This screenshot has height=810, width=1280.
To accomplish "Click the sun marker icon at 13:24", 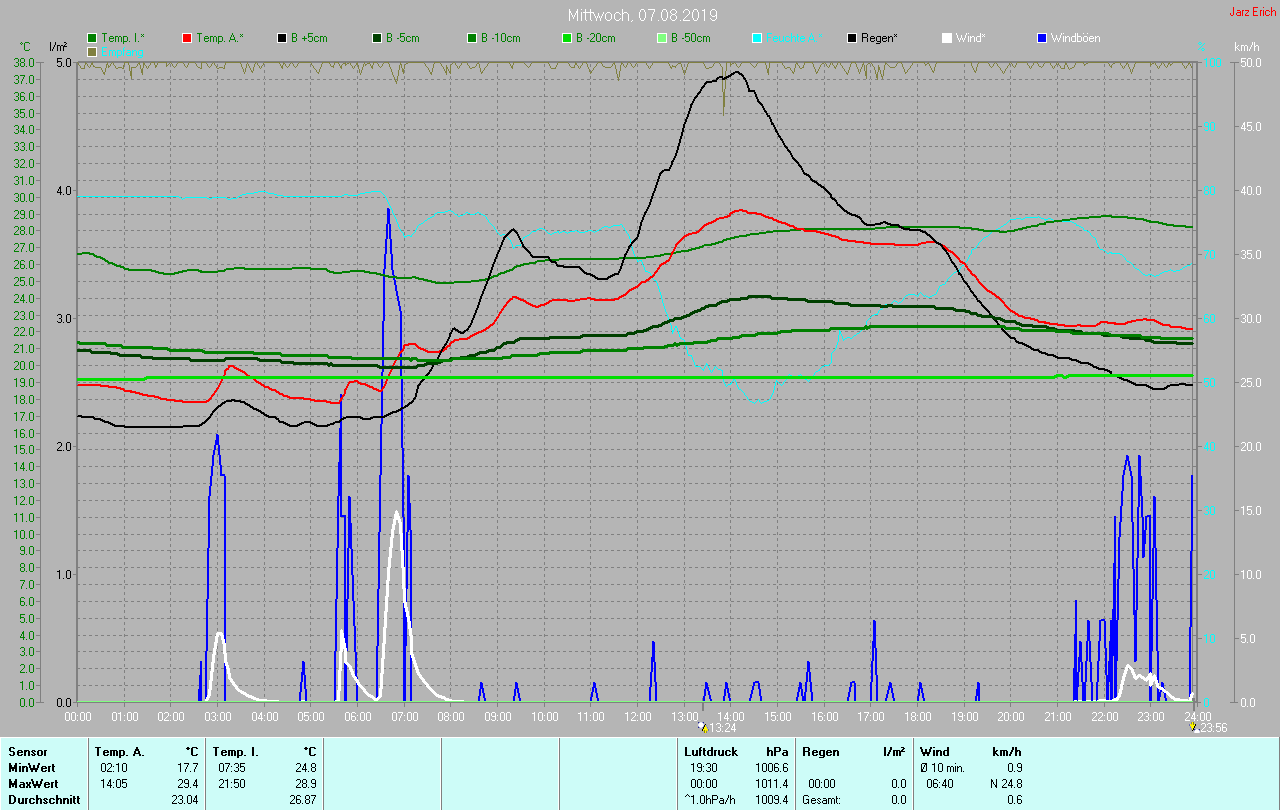I will 703,727.
